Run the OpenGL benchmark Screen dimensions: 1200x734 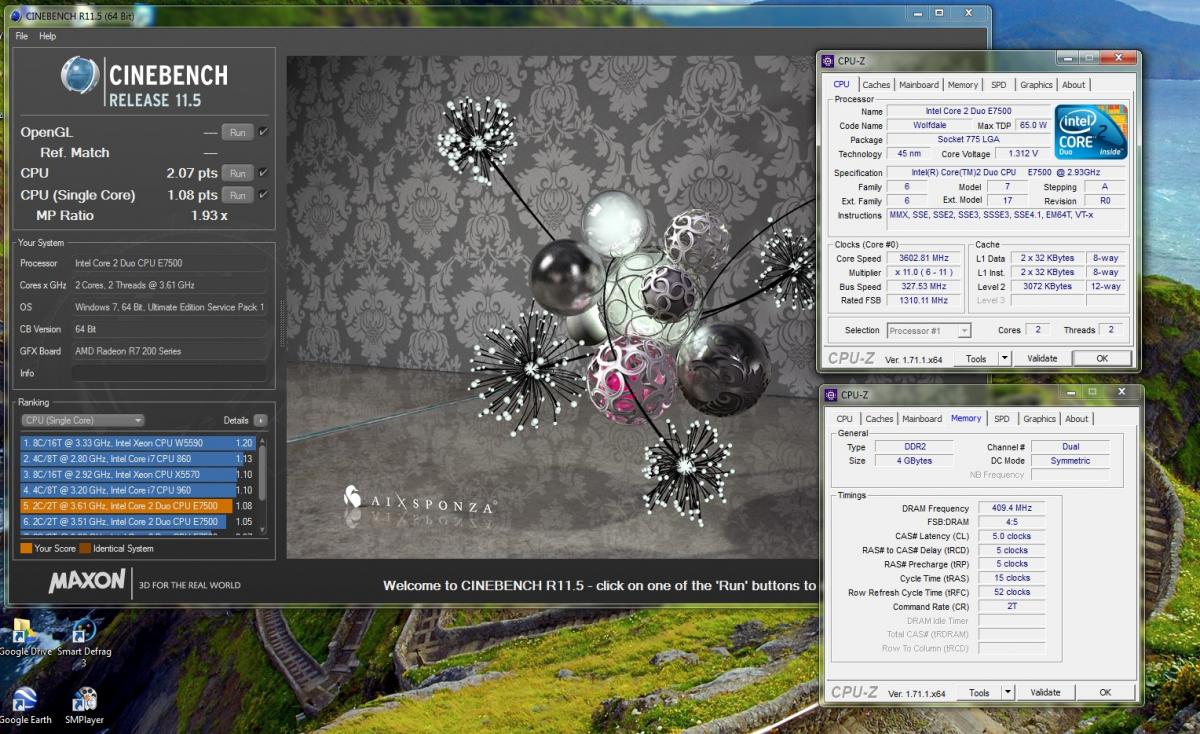tap(237, 132)
